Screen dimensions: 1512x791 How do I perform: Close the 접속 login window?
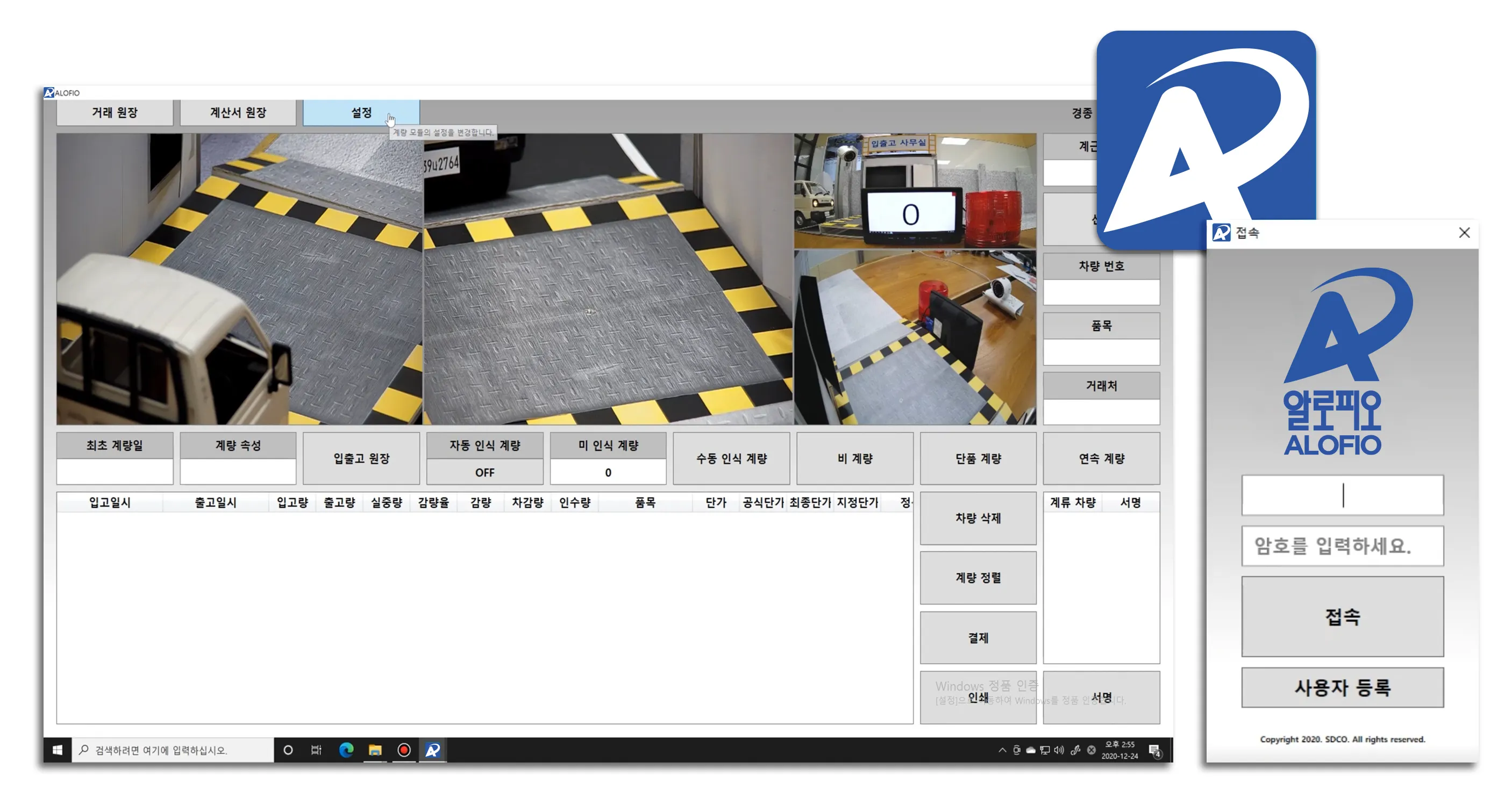click(1464, 233)
